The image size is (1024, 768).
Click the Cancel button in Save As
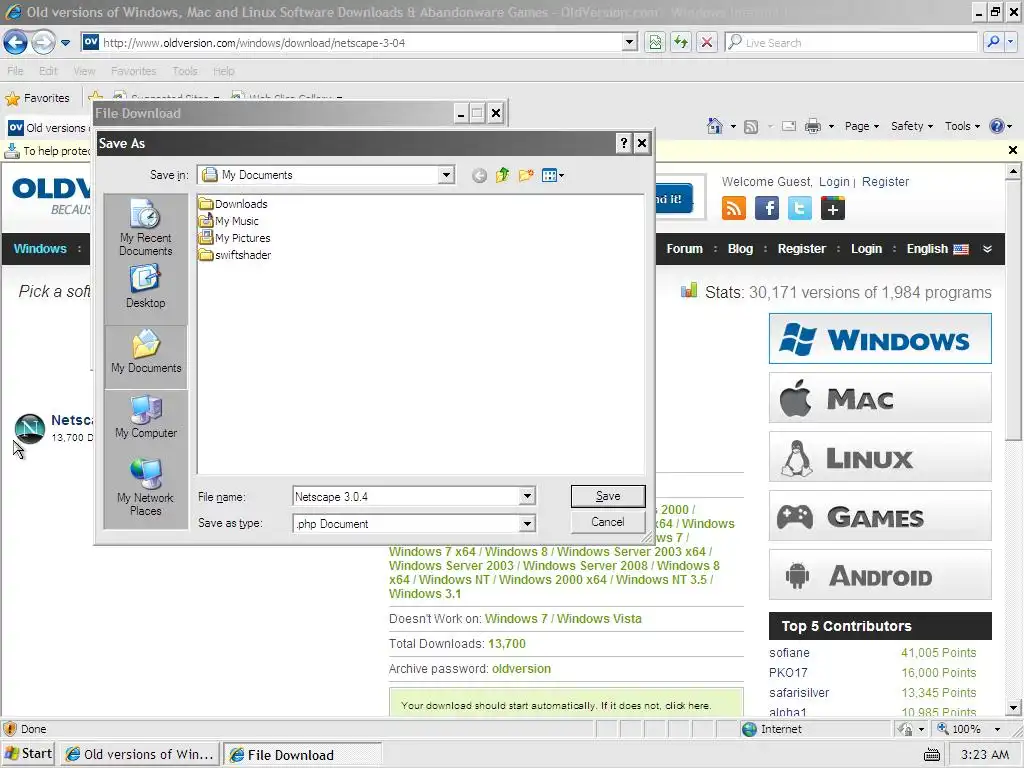607,522
